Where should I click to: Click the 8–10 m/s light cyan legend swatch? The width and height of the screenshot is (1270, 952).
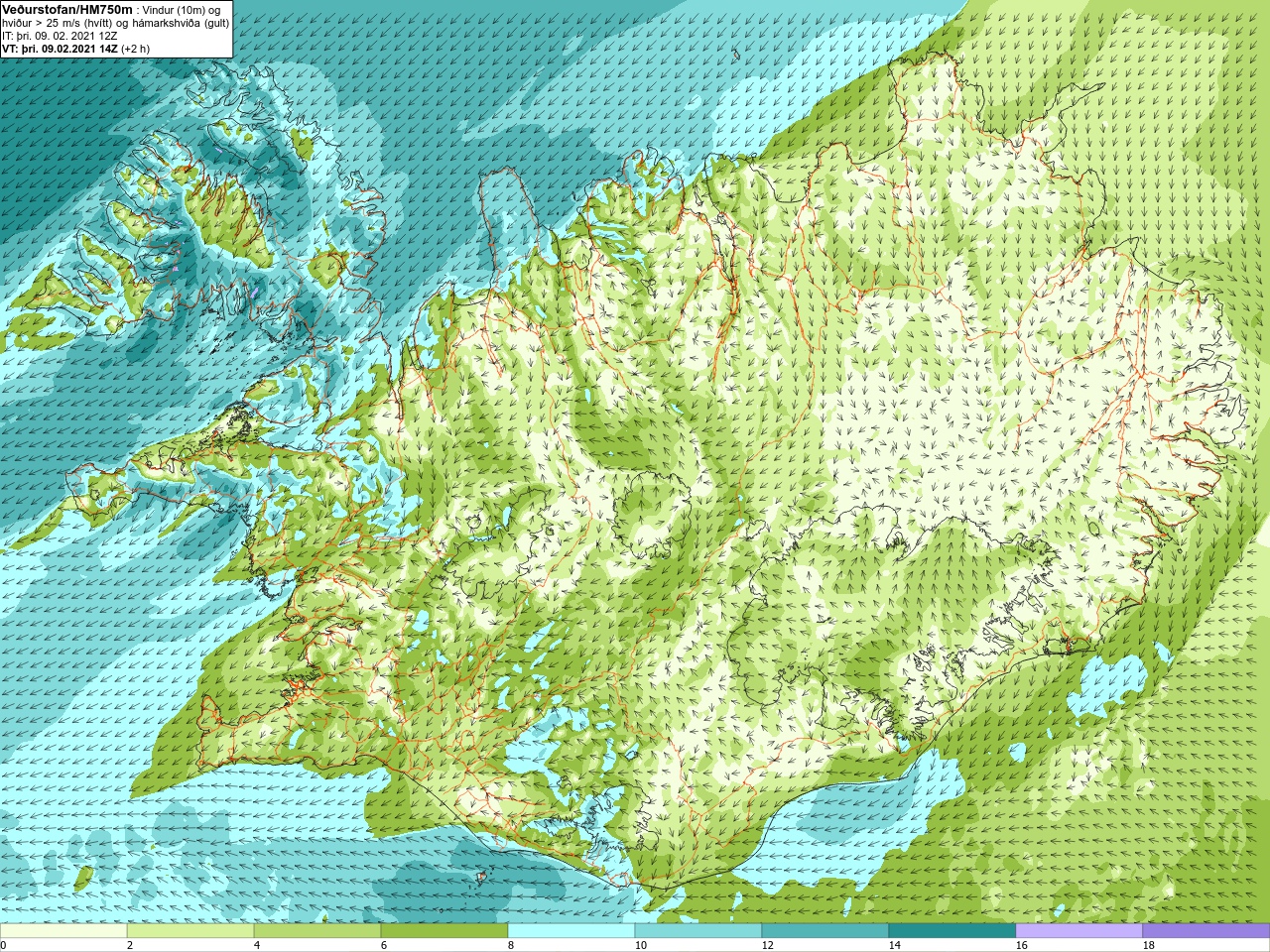point(571,931)
